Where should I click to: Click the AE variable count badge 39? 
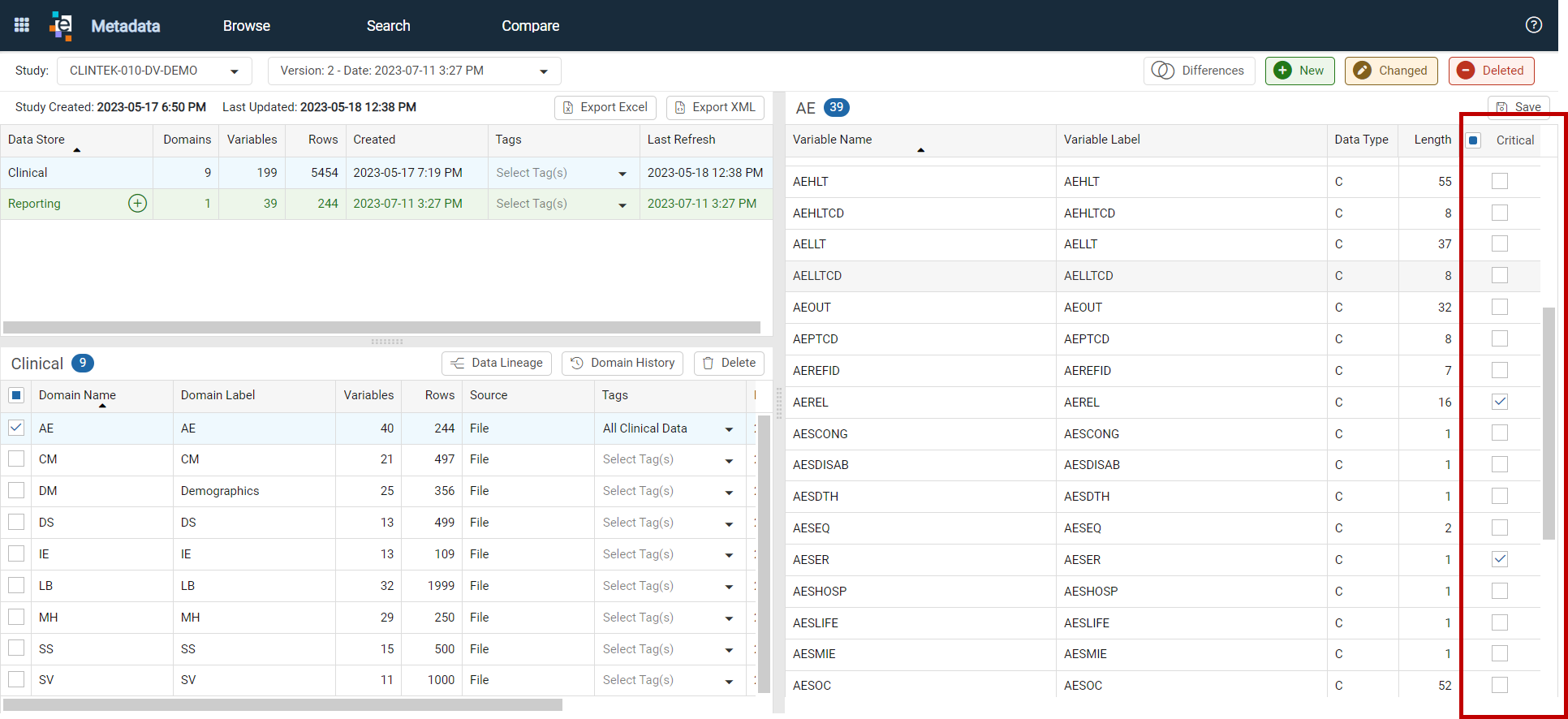click(x=836, y=107)
